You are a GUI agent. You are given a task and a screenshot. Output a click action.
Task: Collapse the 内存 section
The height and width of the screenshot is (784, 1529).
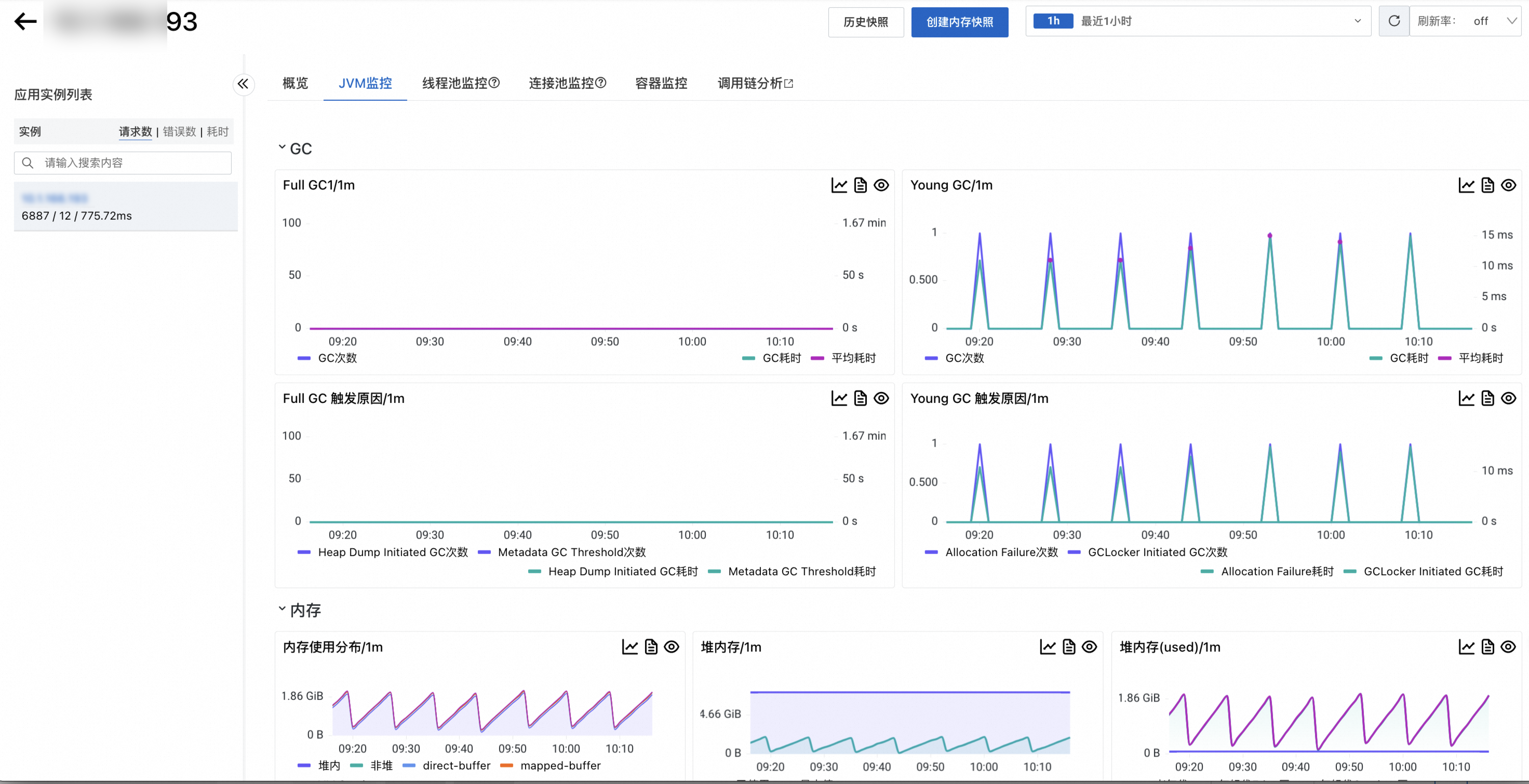click(x=282, y=609)
